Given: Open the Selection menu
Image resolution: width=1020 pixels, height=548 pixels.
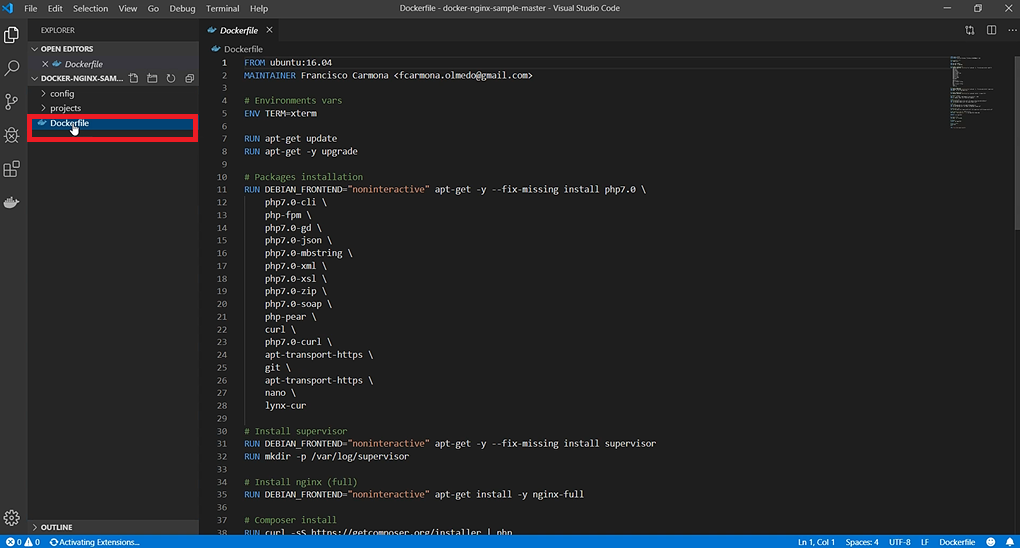Looking at the screenshot, I should (90, 8).
